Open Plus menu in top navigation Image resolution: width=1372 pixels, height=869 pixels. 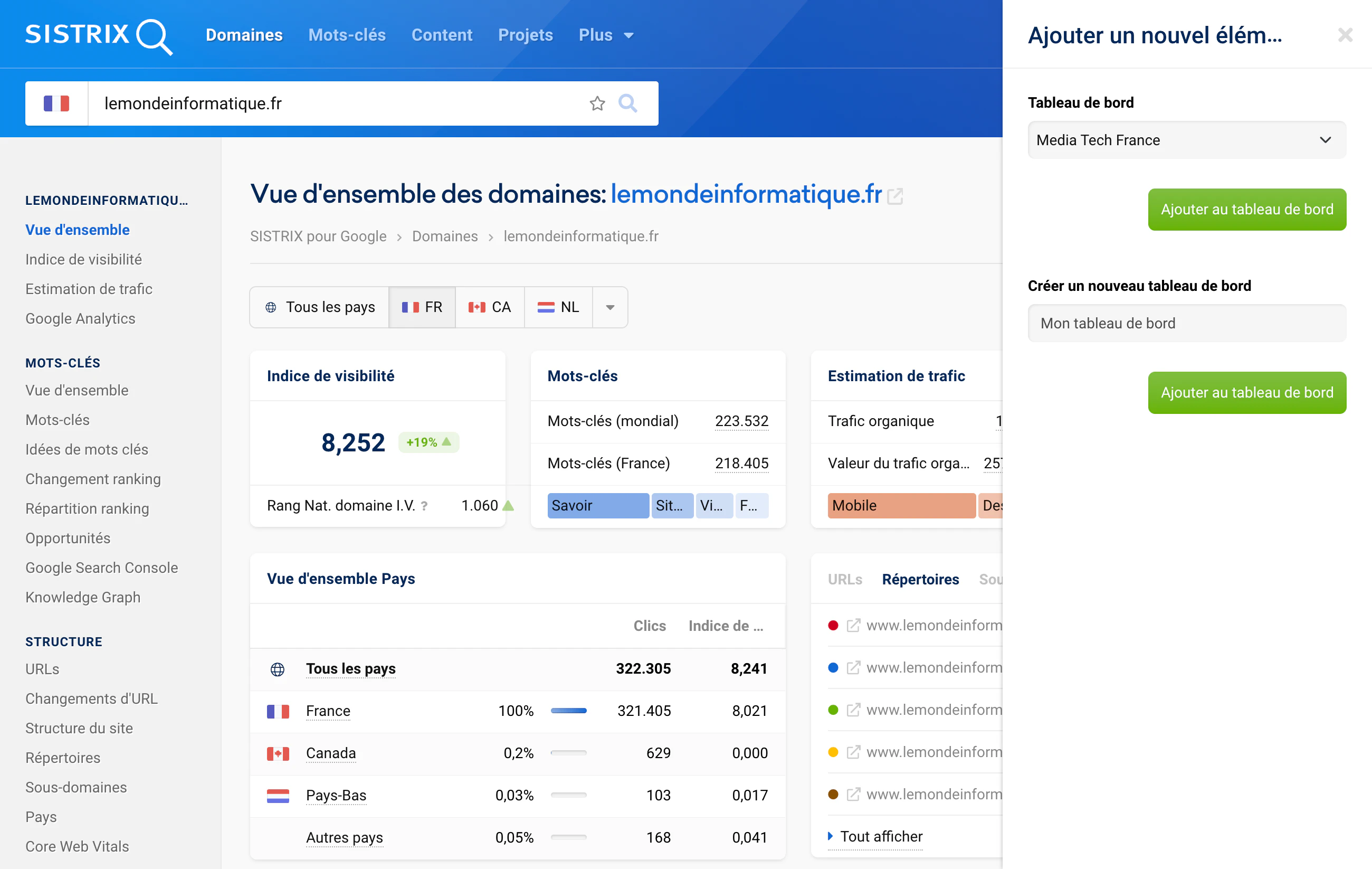[x=606, y=35]
